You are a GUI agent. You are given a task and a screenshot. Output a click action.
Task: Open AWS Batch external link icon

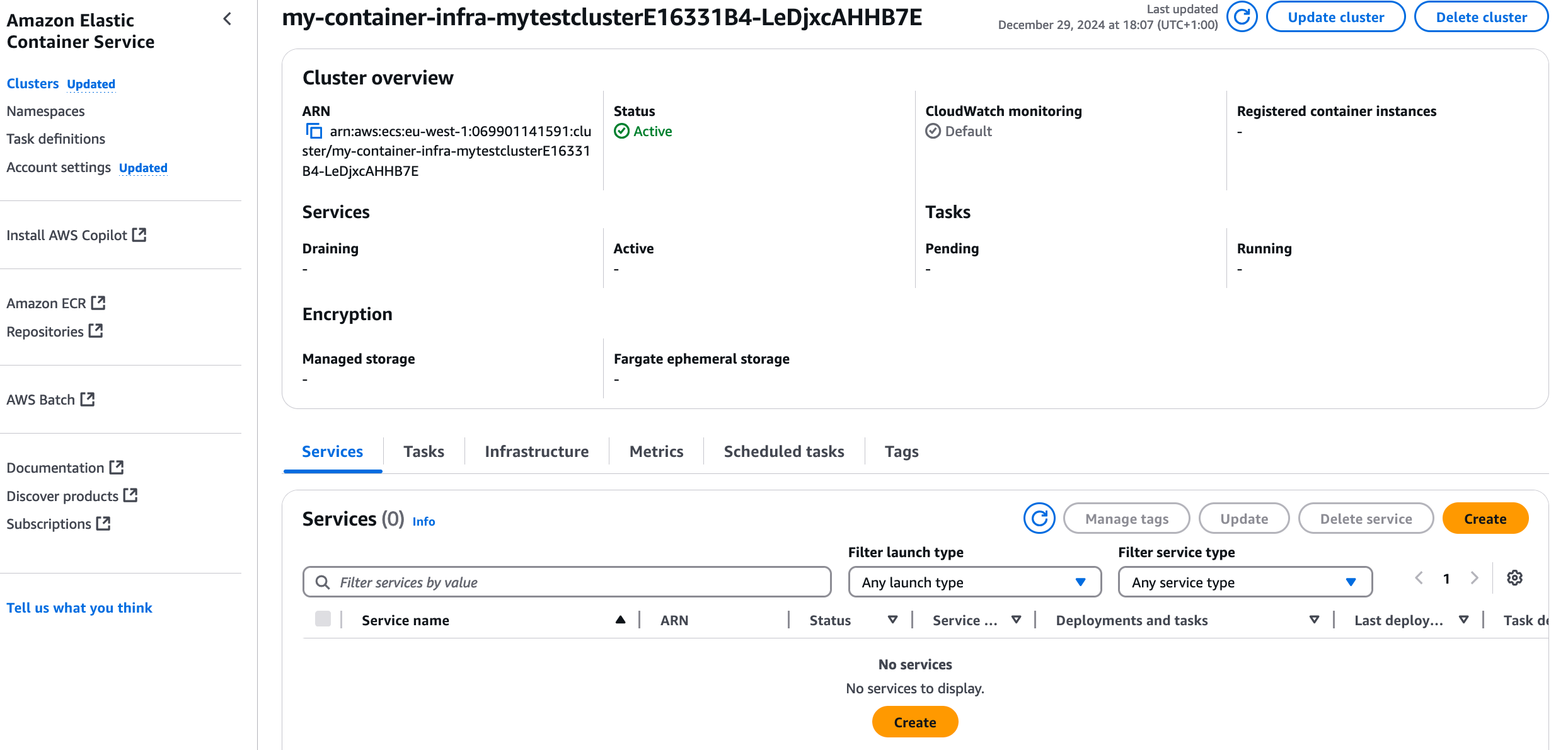pos(88,399)
